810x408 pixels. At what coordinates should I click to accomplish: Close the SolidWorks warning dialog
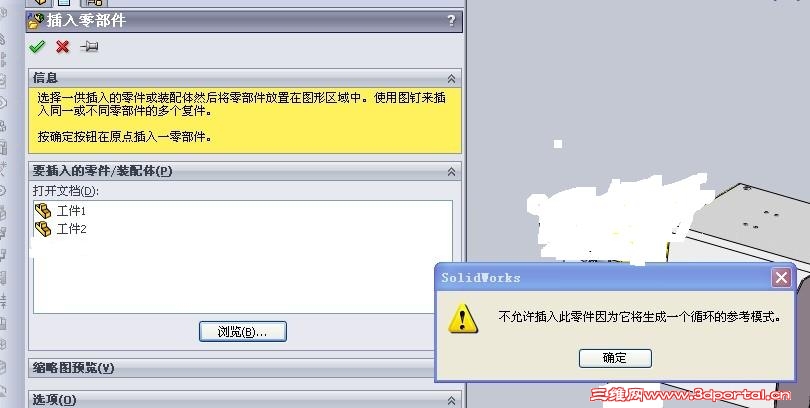point(781,278)
